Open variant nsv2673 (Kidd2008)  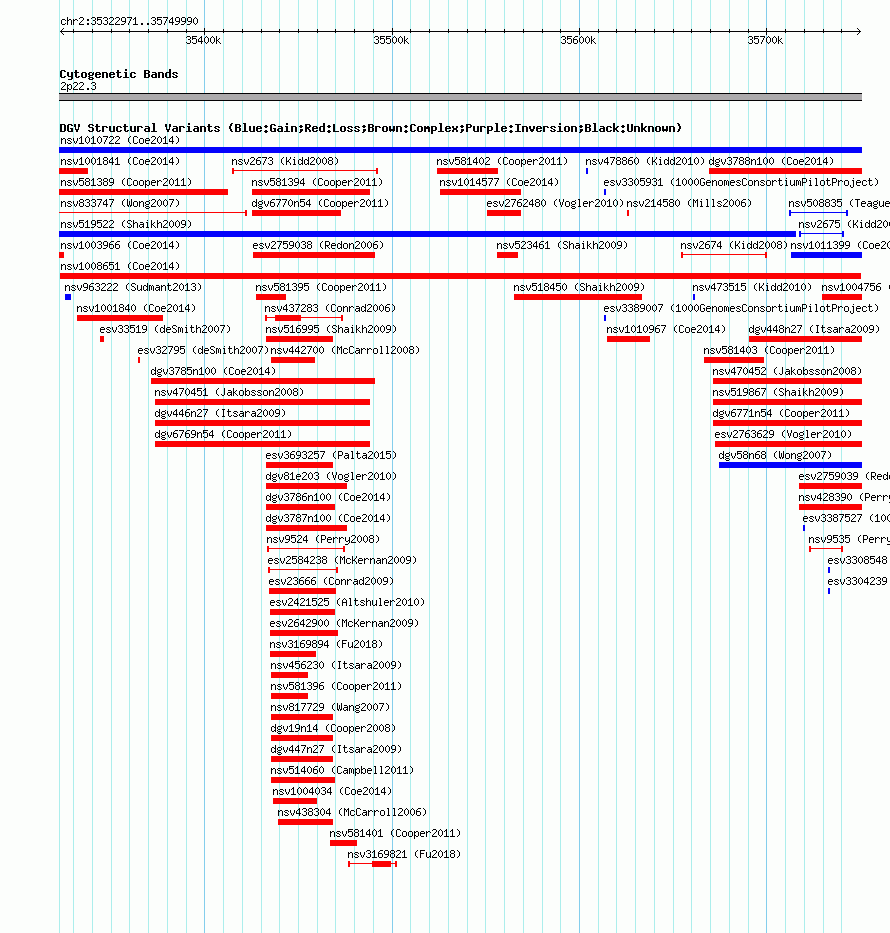click(285, 161)
